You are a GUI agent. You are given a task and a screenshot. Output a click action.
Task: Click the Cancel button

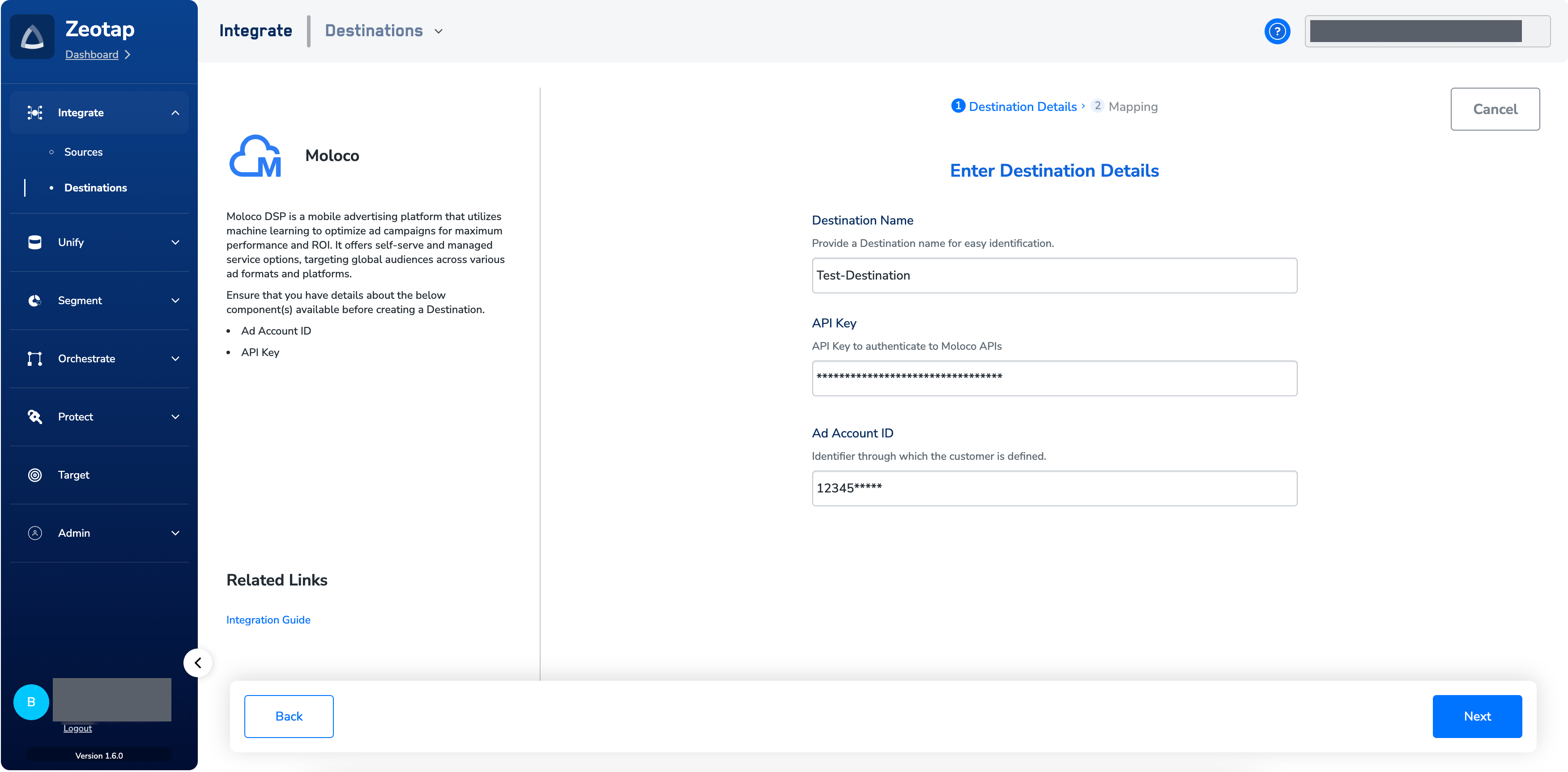click(x=1495, y=109)
